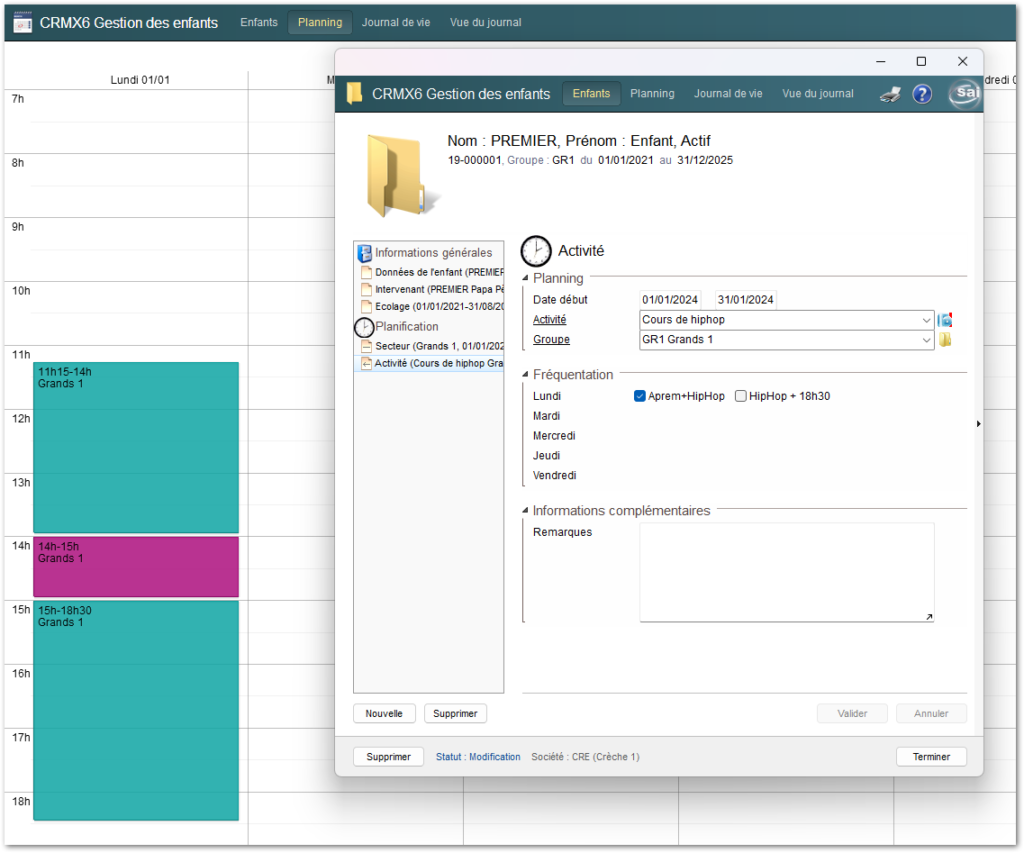Click the Lundi 01/01 column header
The height and width of the screenshot is (853, 1024).
pos(140,80)
